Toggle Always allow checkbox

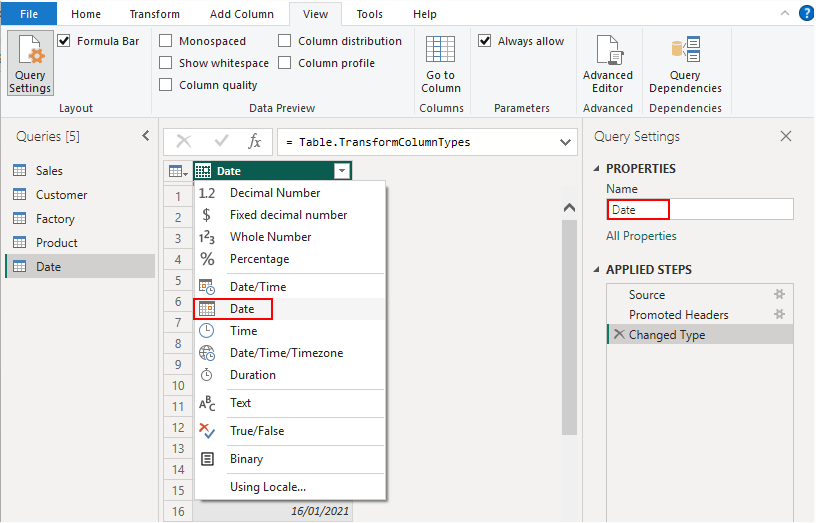[484, 41]
